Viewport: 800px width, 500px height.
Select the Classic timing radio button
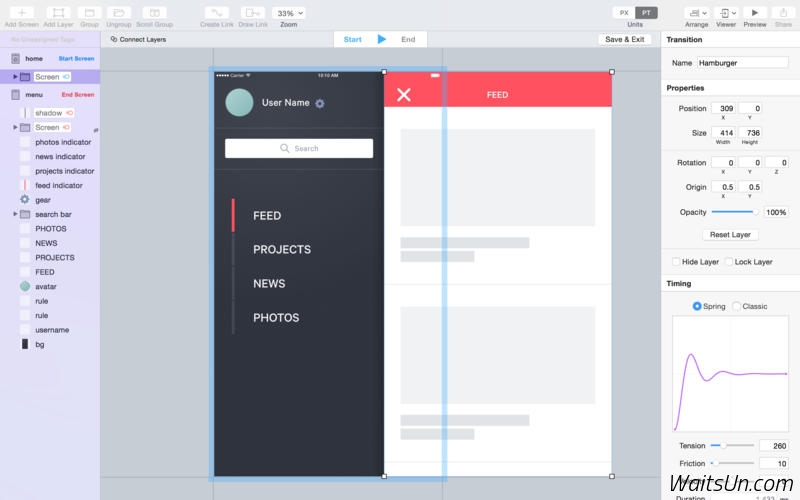(736, 306)
